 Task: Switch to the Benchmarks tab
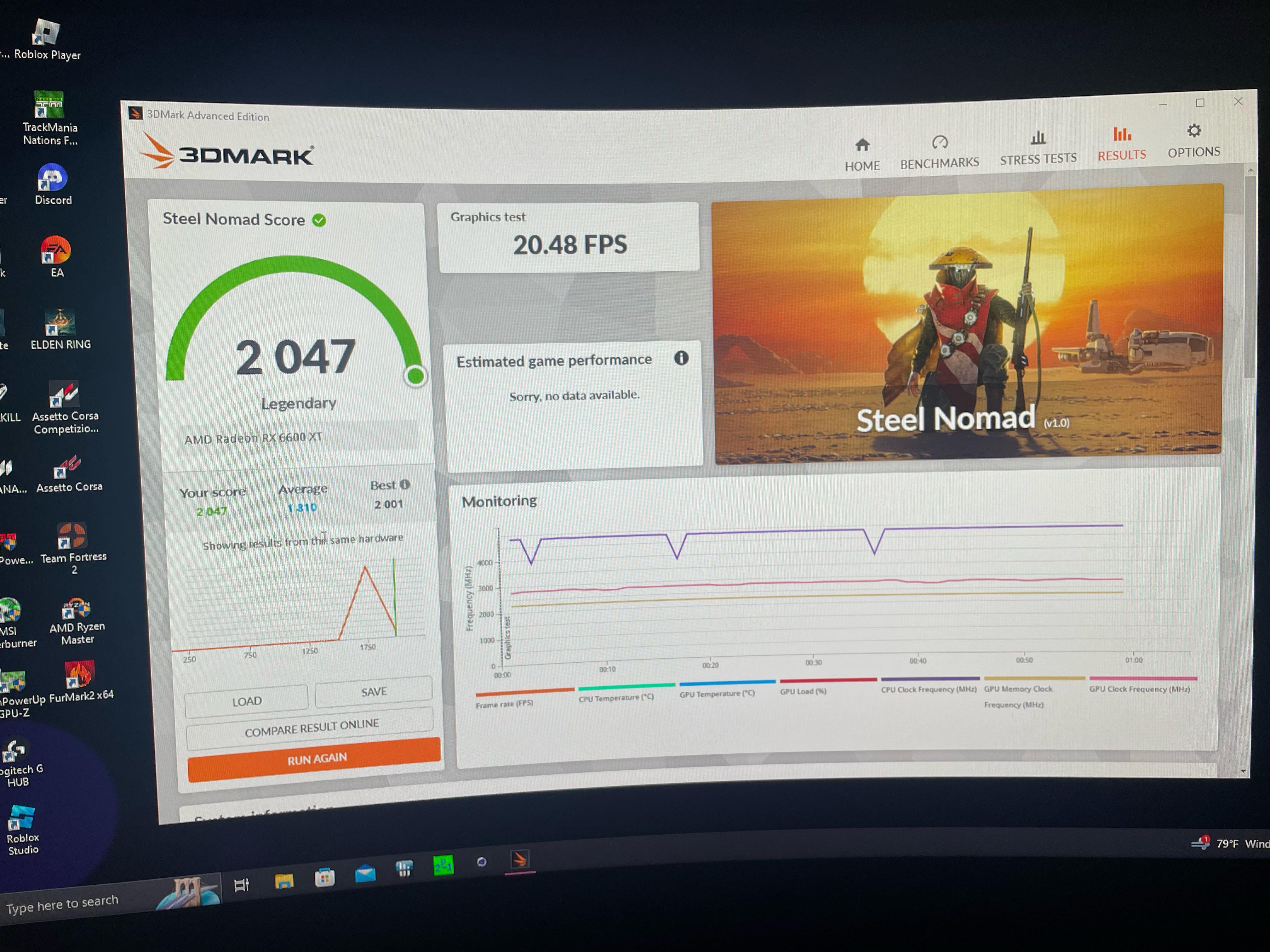pyautogui.click(x=939, y=153)
